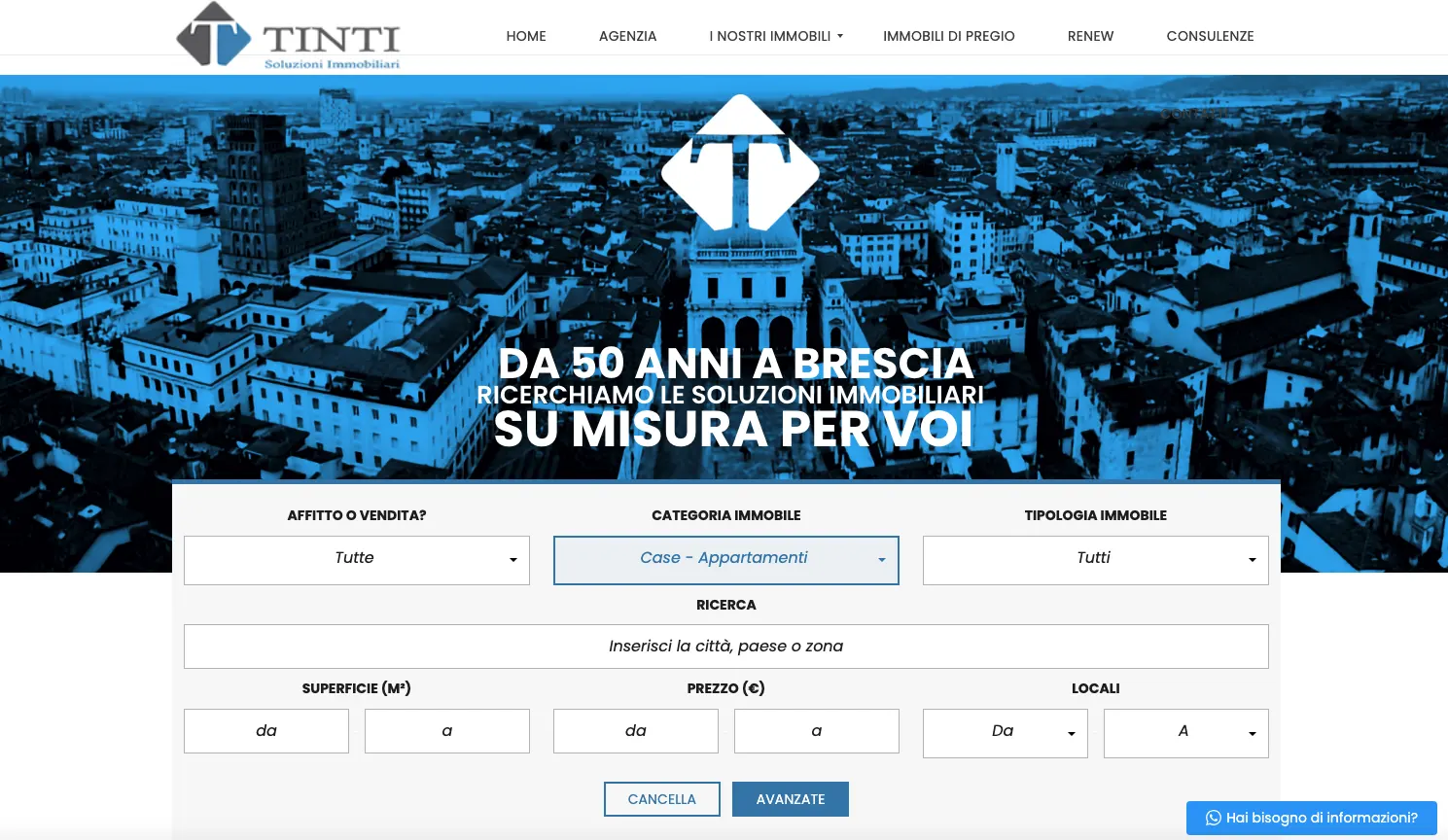This screenshot has height=840, width=1448.
Task: Expand the Categoria Immobile select box
Action: 726,560
